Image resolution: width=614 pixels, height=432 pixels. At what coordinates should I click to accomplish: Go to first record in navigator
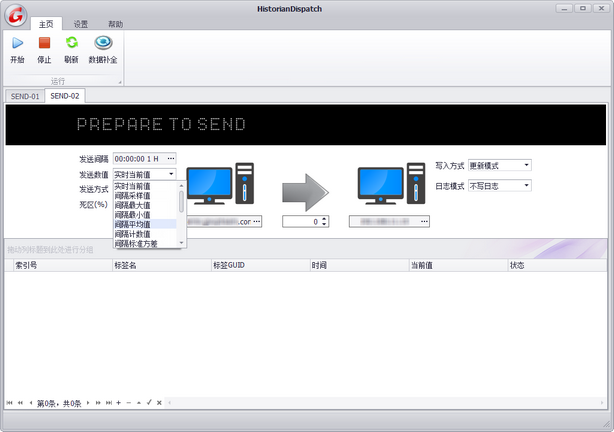click(9, 403)
